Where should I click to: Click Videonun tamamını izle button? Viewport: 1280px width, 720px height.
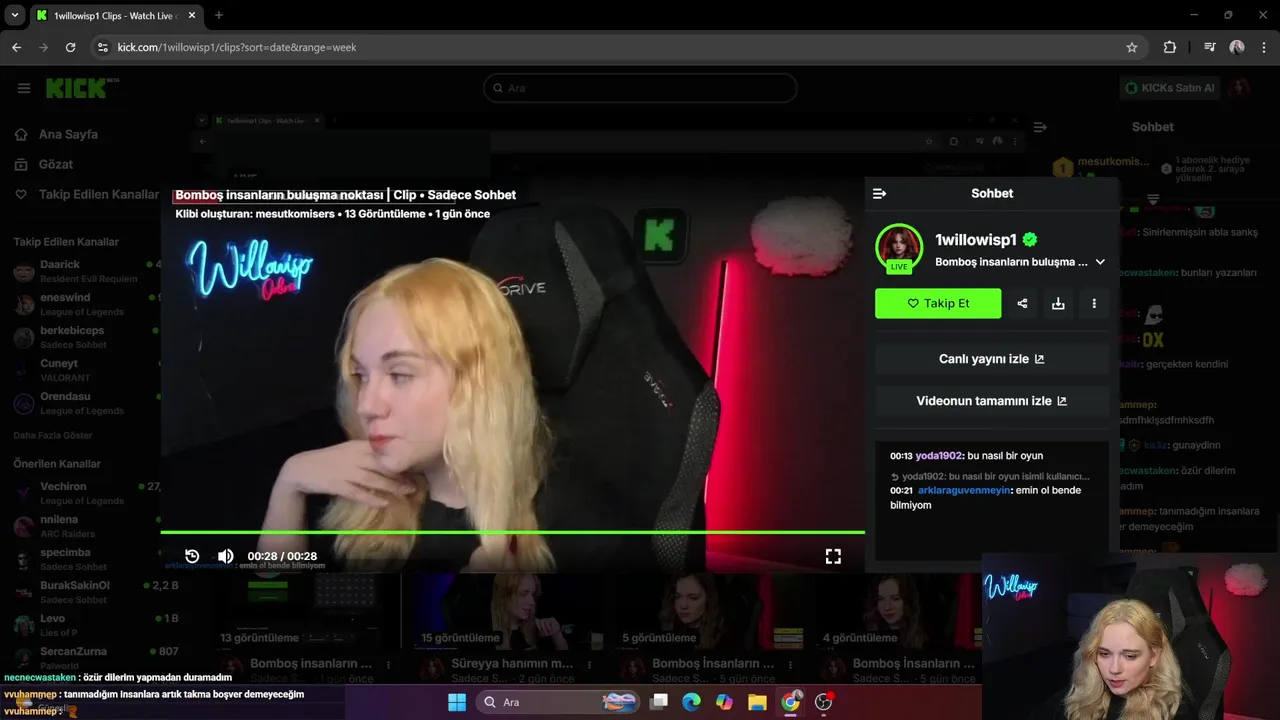992,401
